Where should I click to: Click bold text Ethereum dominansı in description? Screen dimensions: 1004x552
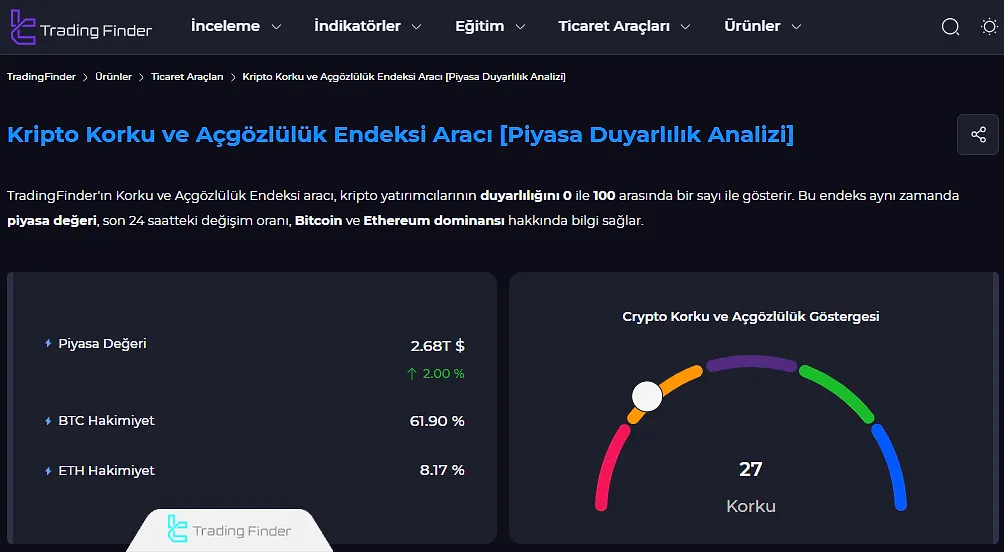click(434, 221)
